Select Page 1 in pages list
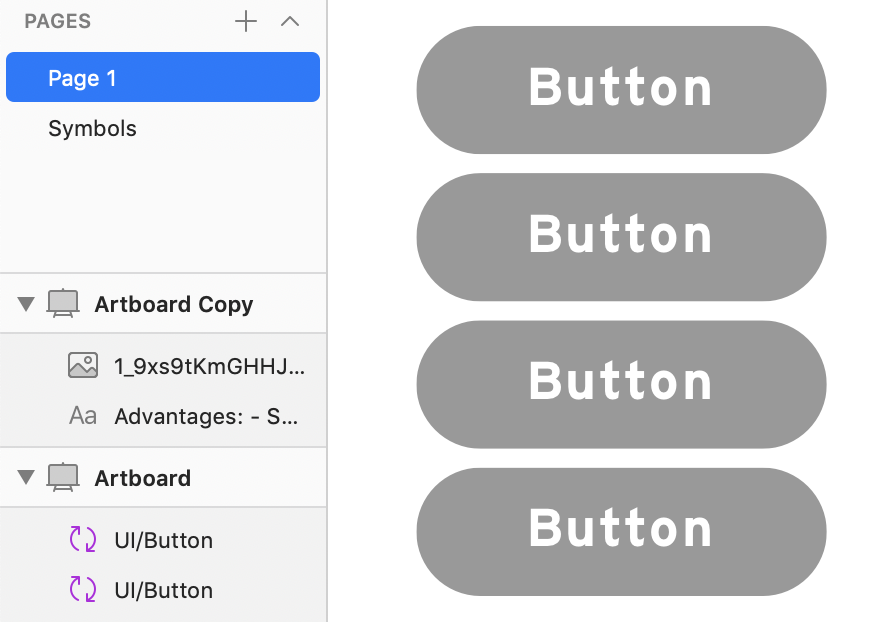Image resolution: width=886 pixels, height=622 pixels. pyautogui.click(x=163, y=77)
